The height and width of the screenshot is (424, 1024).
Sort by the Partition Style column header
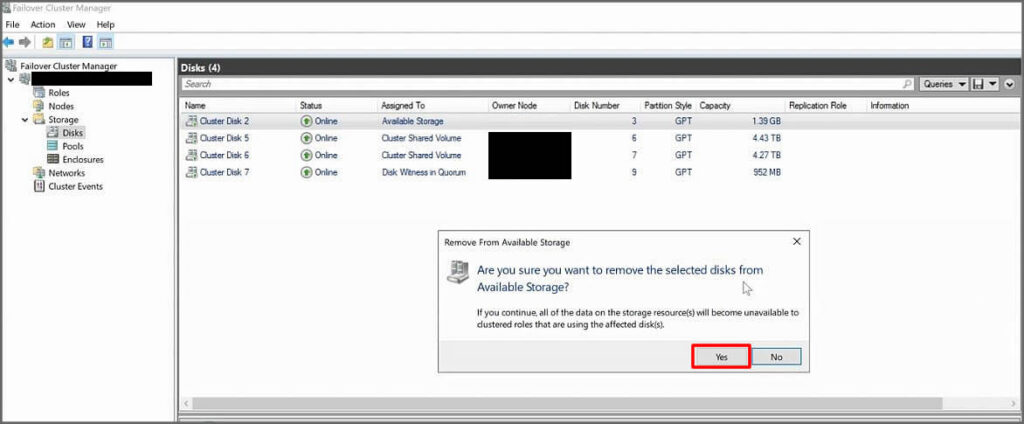click(667, 105)
